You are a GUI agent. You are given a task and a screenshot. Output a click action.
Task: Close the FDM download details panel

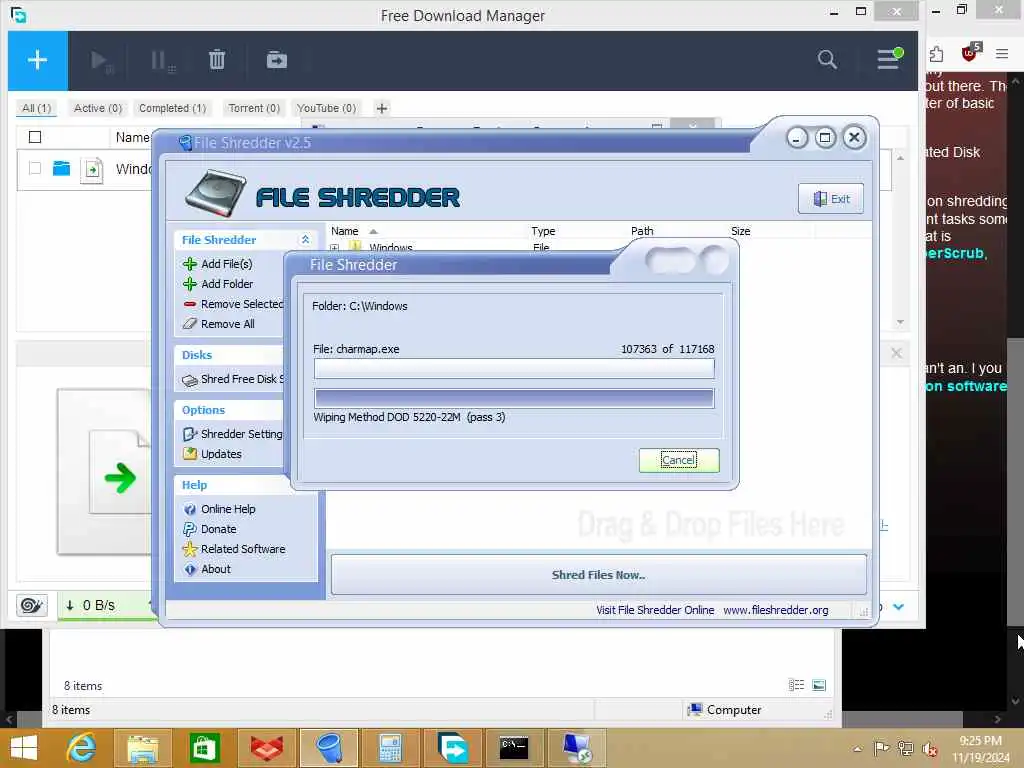(896, 353)
